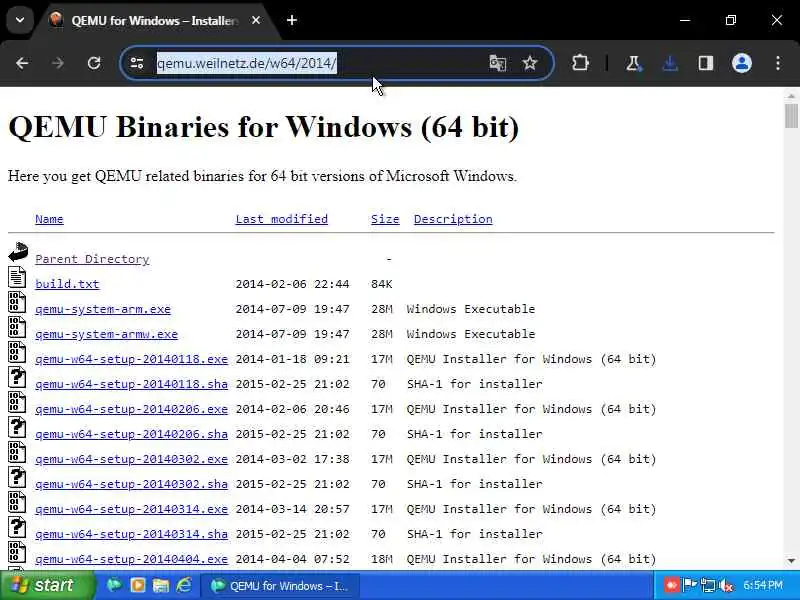The width and height of the screenshot is (800, 600).
Task: Download qemu-w64-setup-20140404.exe
Action: point(132,559)
